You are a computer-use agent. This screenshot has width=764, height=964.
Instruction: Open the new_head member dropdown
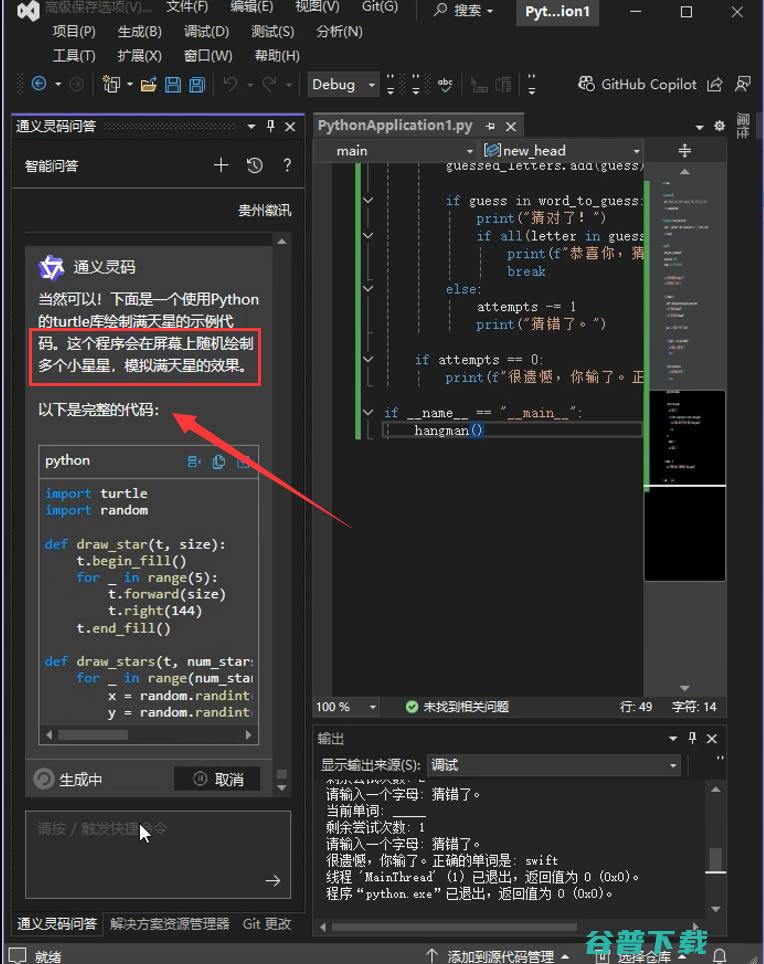click(x=562, y=151)
